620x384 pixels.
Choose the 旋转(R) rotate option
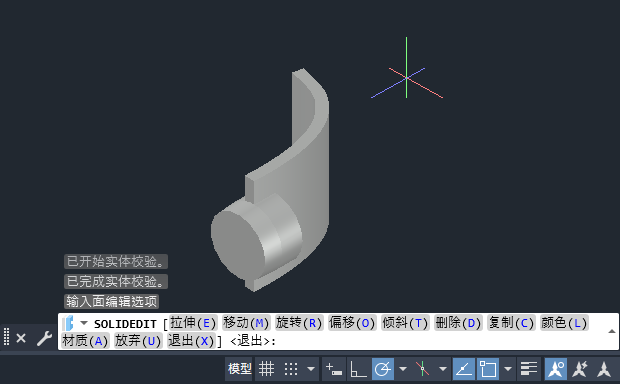tap(299, 323)
